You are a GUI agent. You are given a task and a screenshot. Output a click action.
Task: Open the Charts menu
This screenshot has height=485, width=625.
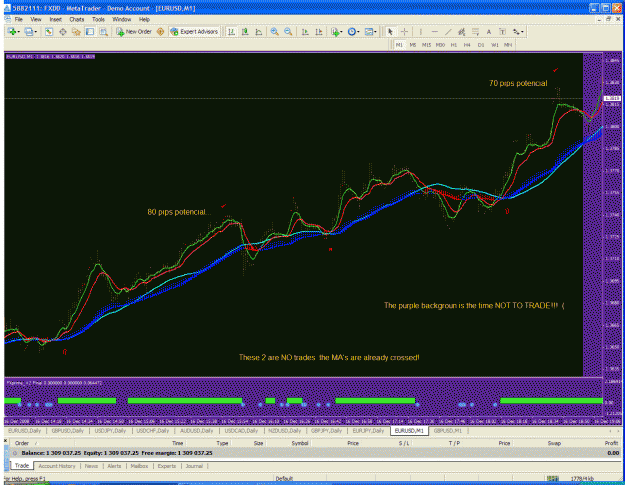(x=77, y=19)
